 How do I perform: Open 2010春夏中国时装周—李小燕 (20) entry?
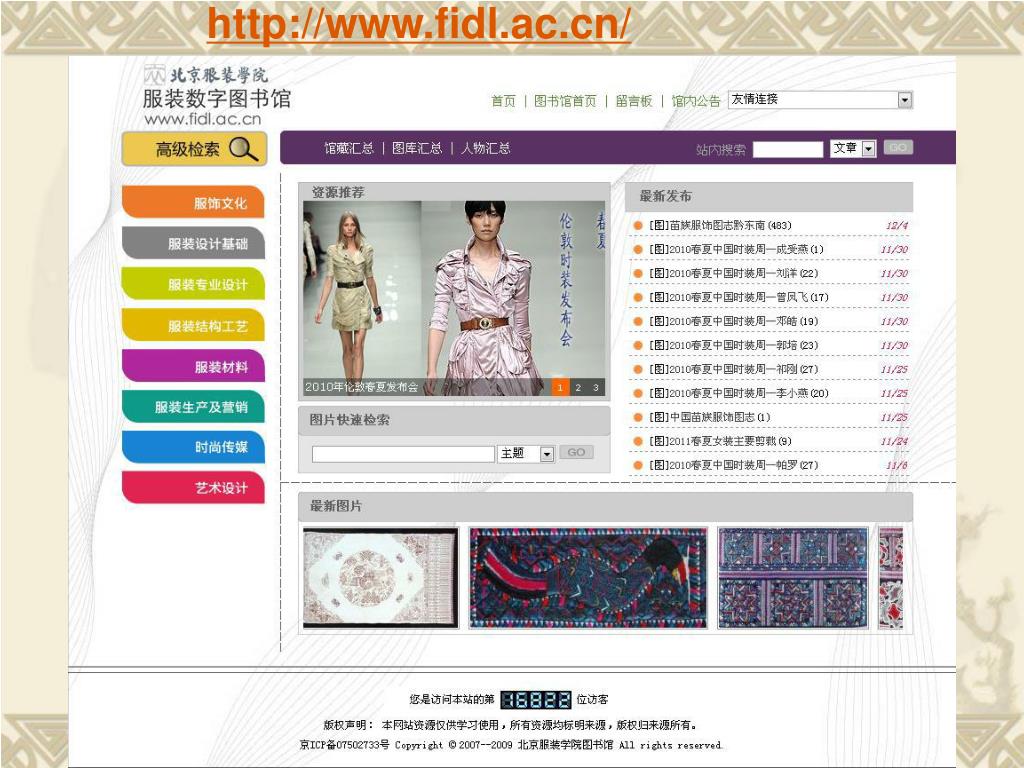(x=738, y=393)
